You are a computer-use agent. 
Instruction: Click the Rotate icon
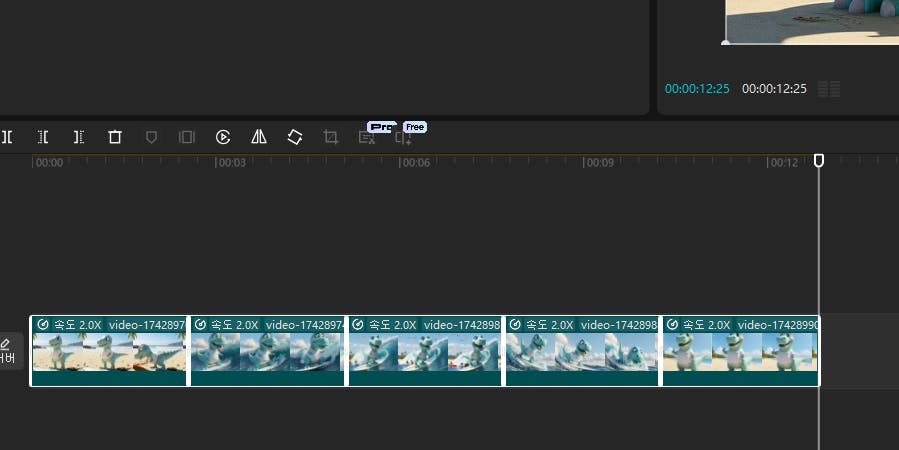(295, 137)
